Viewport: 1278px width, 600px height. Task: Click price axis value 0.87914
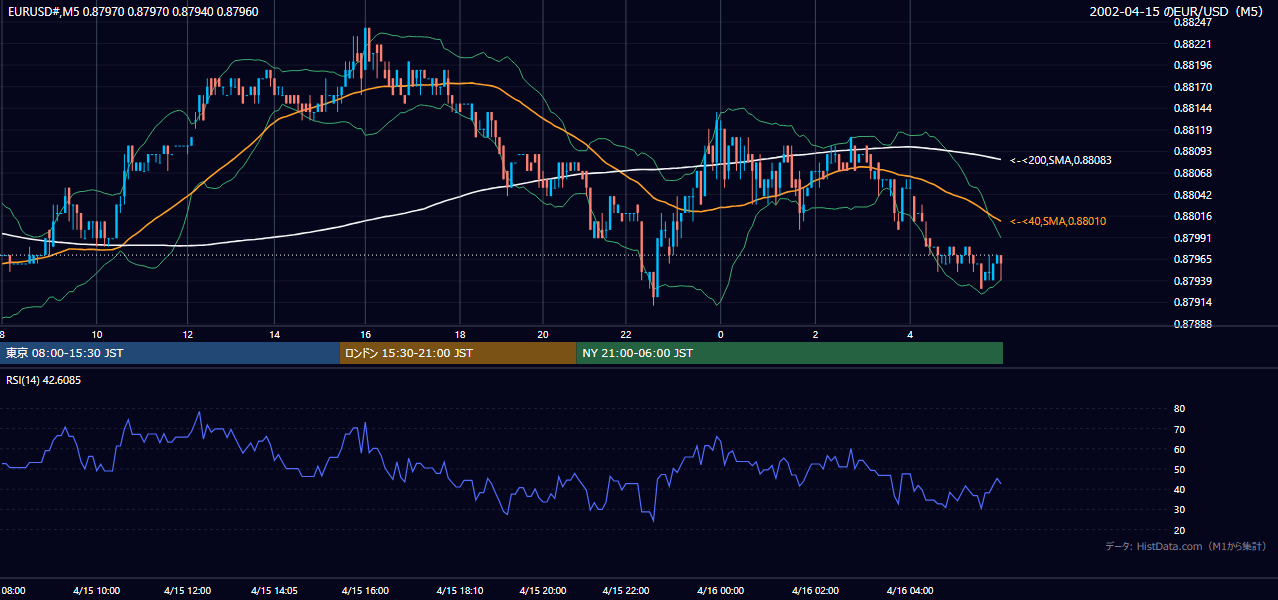[x=1192, y=302]
